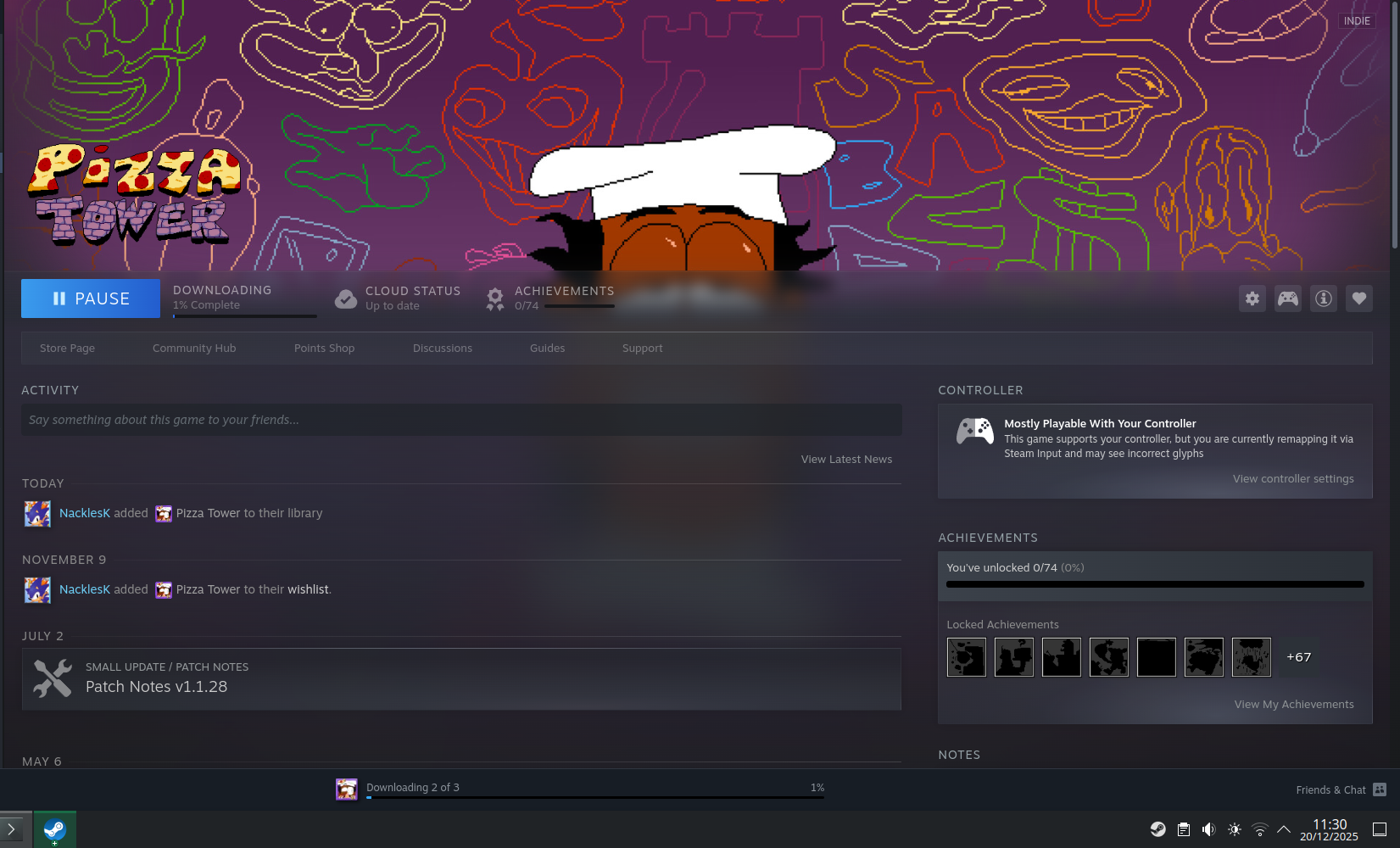This screenshot has width=1400, height=848.
Task: Click the volume speaker tray icon
Action: (x=1208, y=829)
